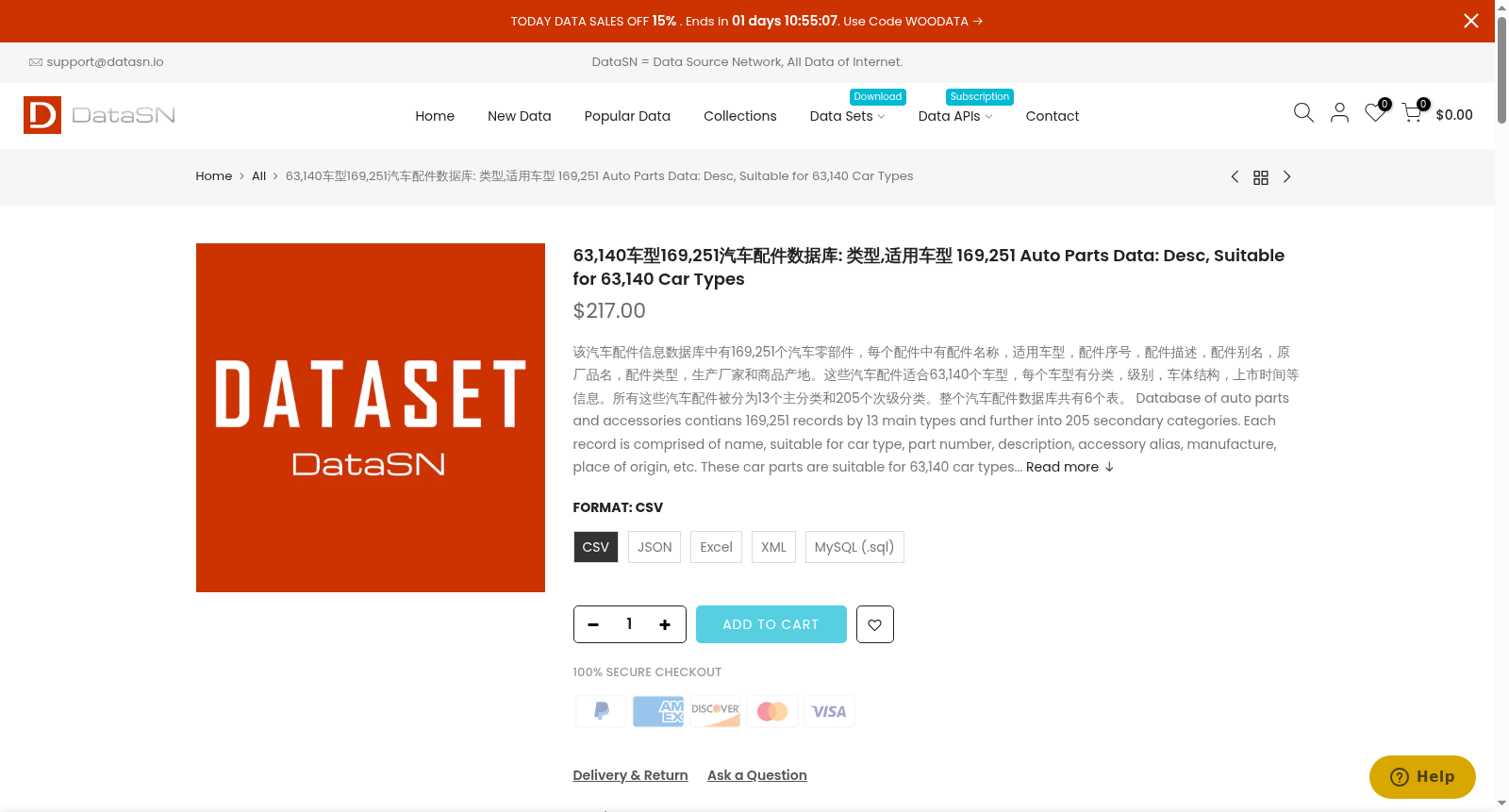Expand description with Read more
The image size is (1509, 812).
tap(1070, 467)
